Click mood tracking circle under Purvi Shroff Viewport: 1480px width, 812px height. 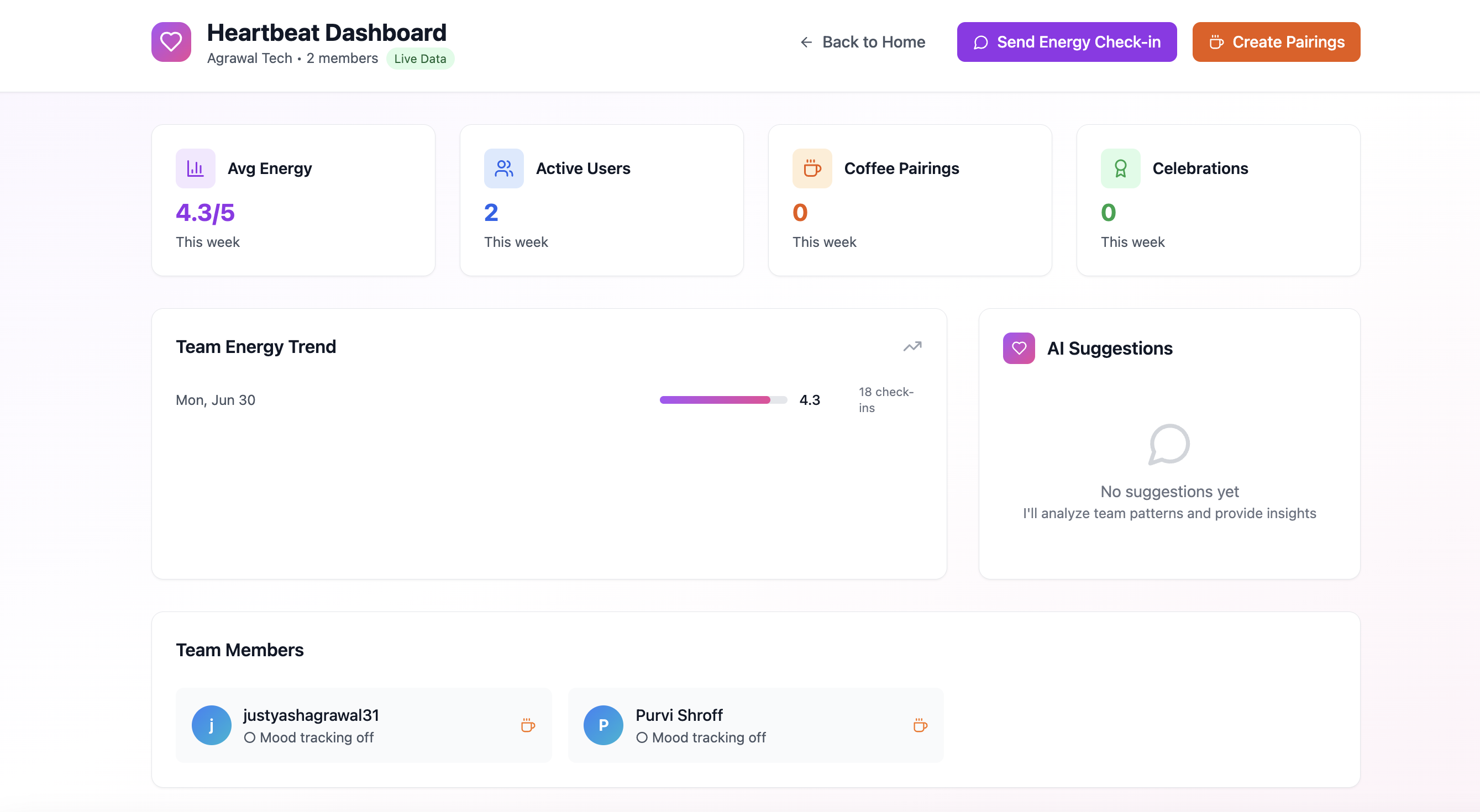point(642,737)
